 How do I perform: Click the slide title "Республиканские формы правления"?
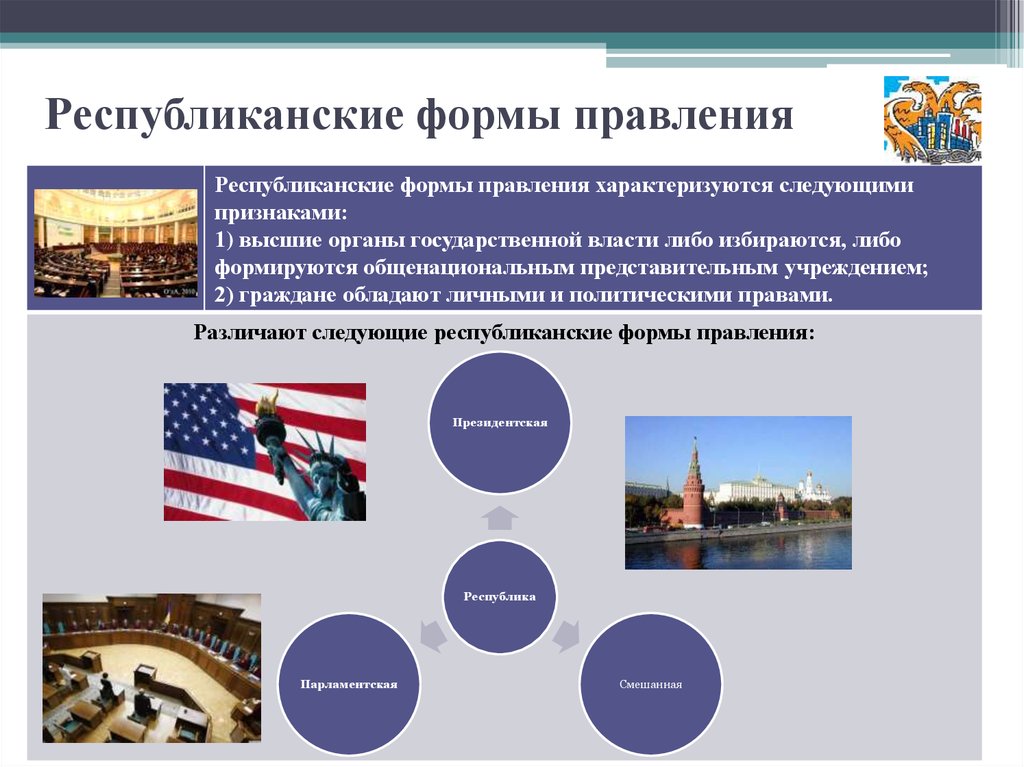419,115
